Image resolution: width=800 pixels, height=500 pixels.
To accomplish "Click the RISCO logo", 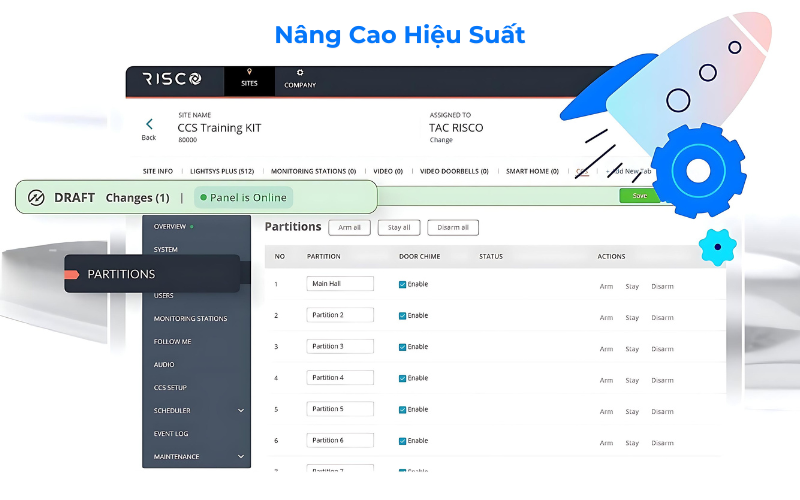I will tap(172, 79).
